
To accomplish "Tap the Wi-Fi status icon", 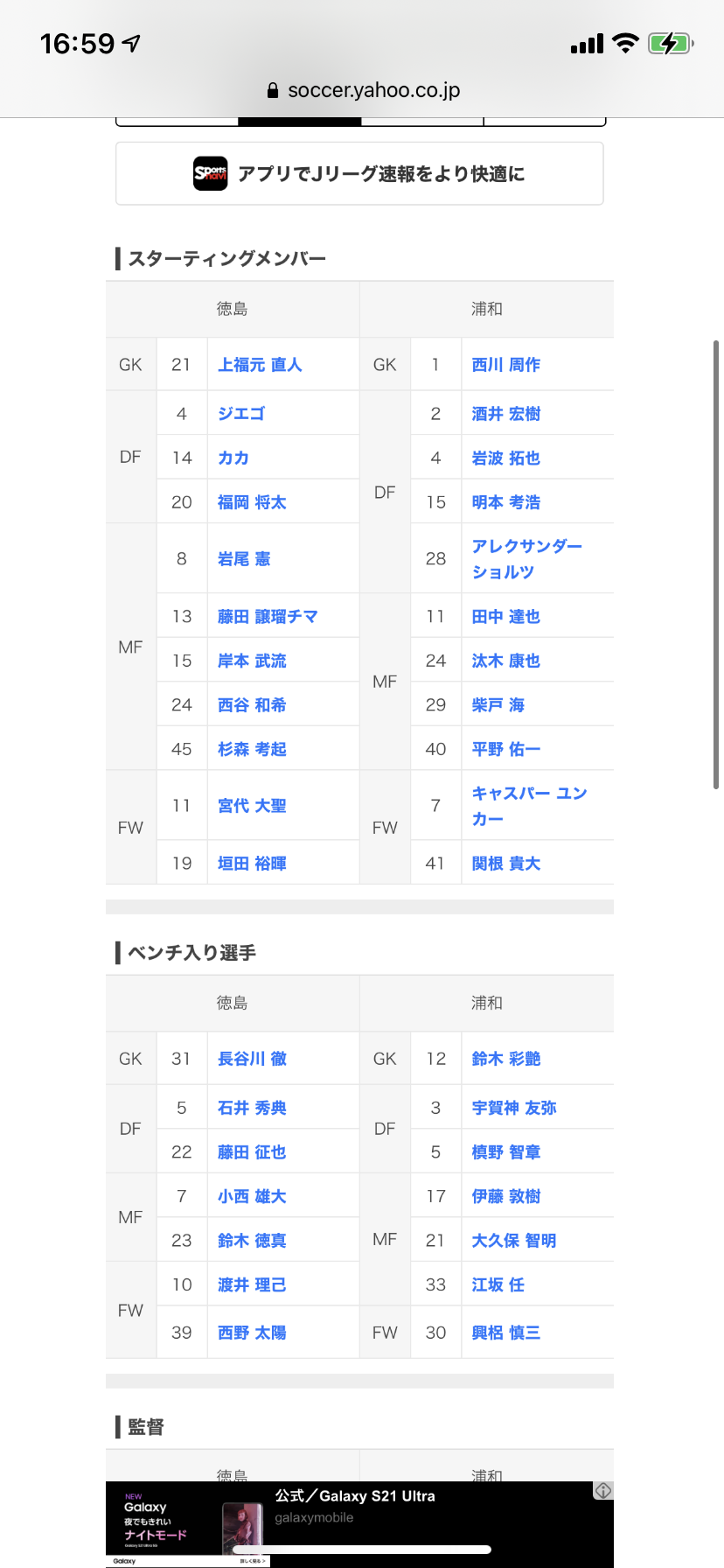I will [625, 43].
